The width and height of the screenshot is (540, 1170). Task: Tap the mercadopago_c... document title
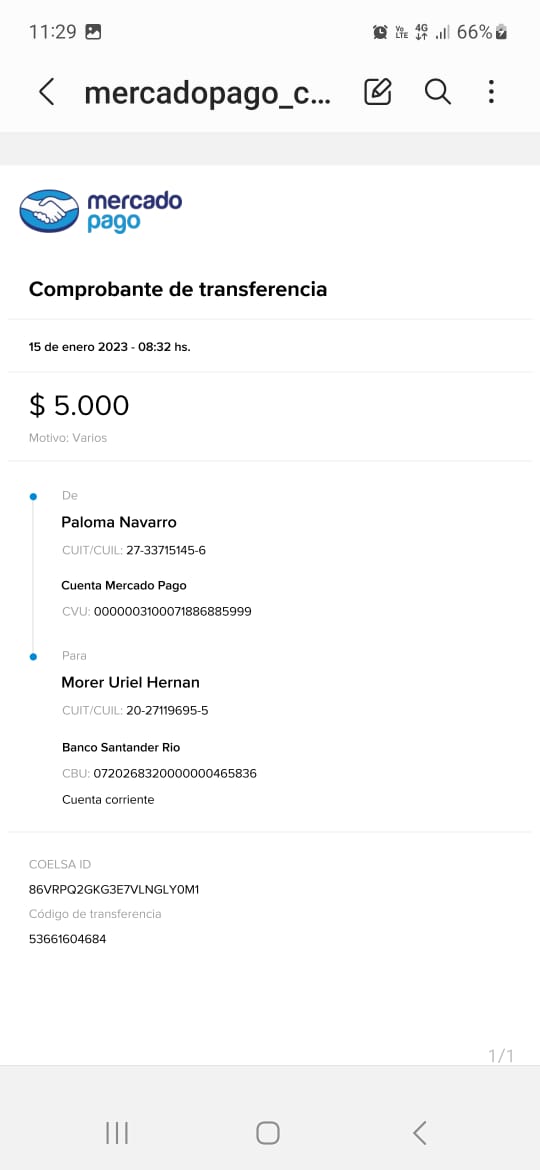208,93
